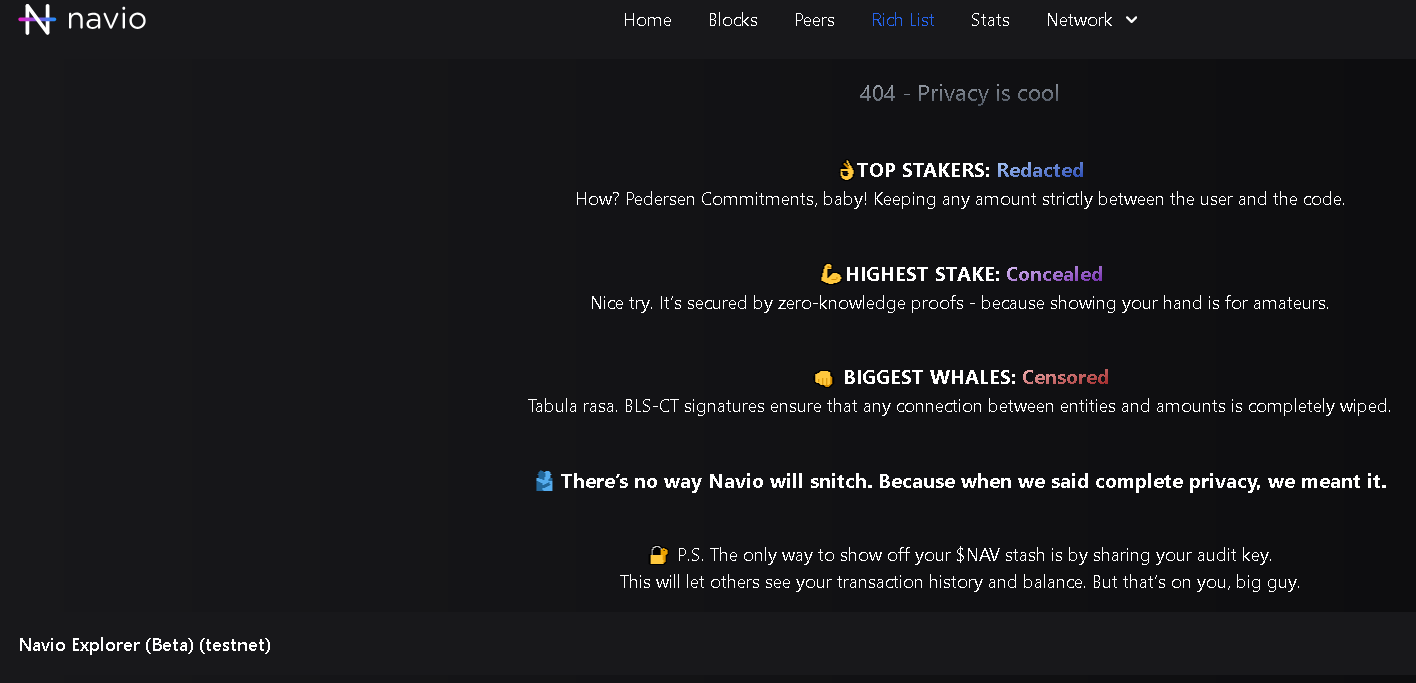Click the 'transaction history and balance' line
The image size is (1416, 683).
click(960, 582)
